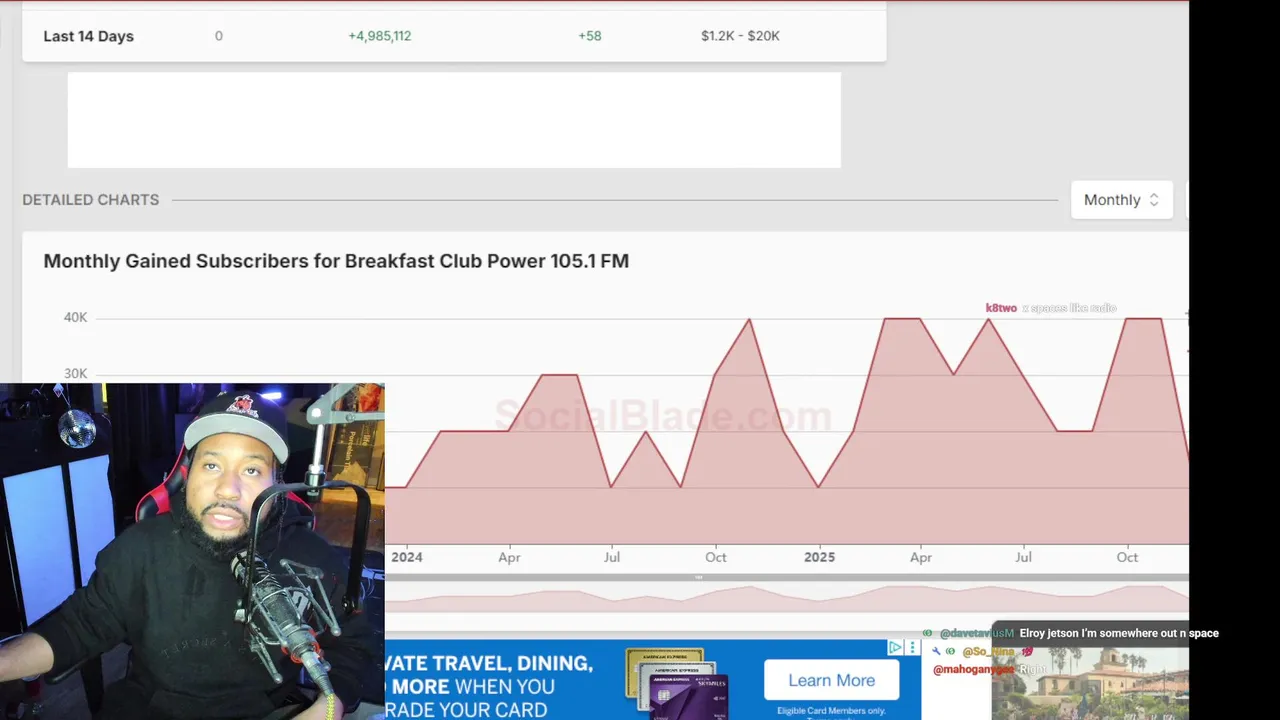The width and height of the screenshot is (1280, 720).
Task: Click the streamer webcam overlay
Action: (x=192, y=551)
